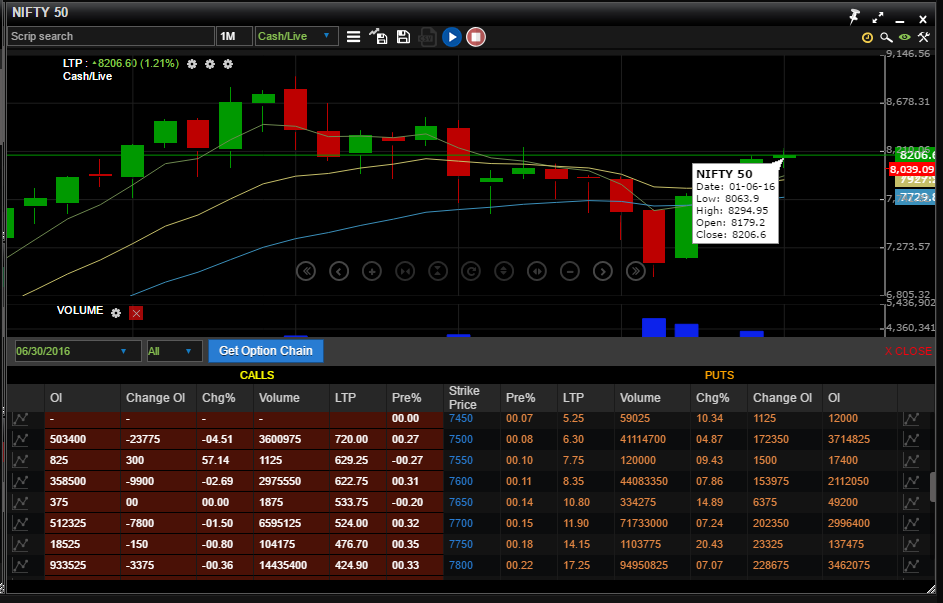Click the calls Change OI column header
943x603 pixels.
[158, 398]
